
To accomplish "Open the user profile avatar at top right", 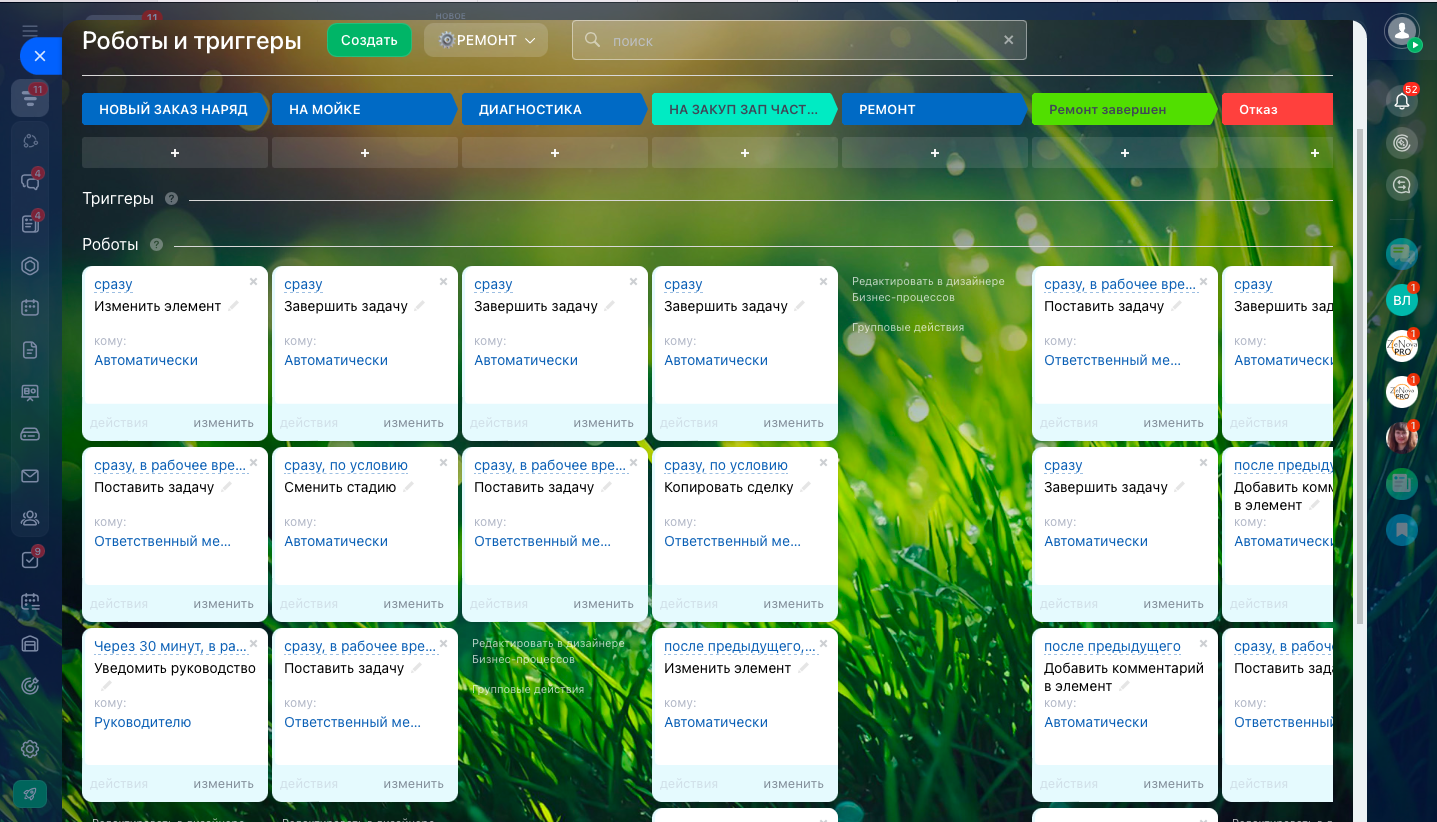I will tap(1402, 31).
